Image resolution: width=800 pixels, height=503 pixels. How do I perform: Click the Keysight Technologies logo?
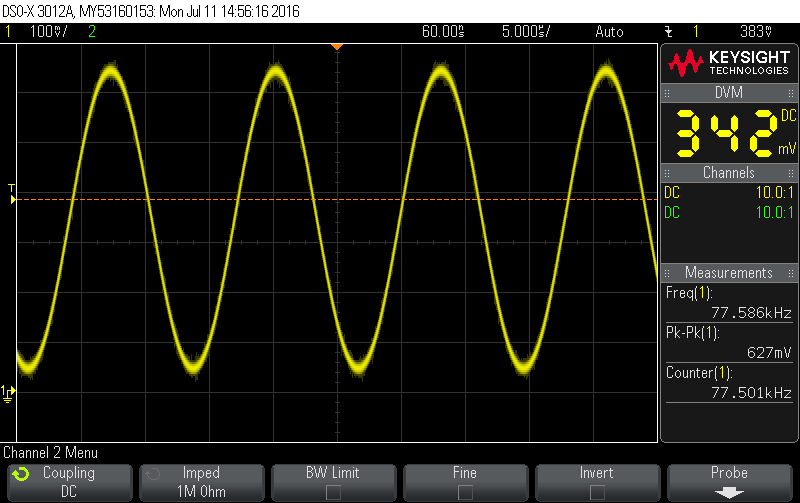coord(729,63)
